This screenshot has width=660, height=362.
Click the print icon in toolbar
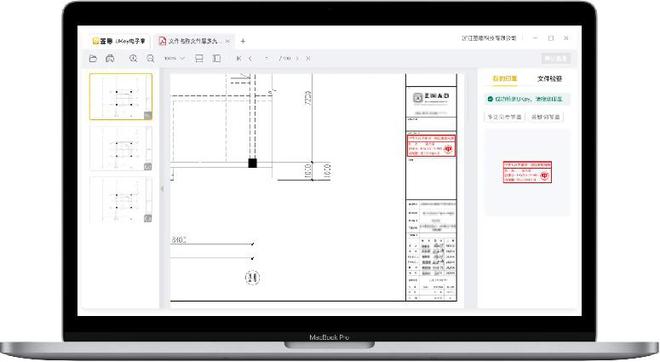[110, 59]
